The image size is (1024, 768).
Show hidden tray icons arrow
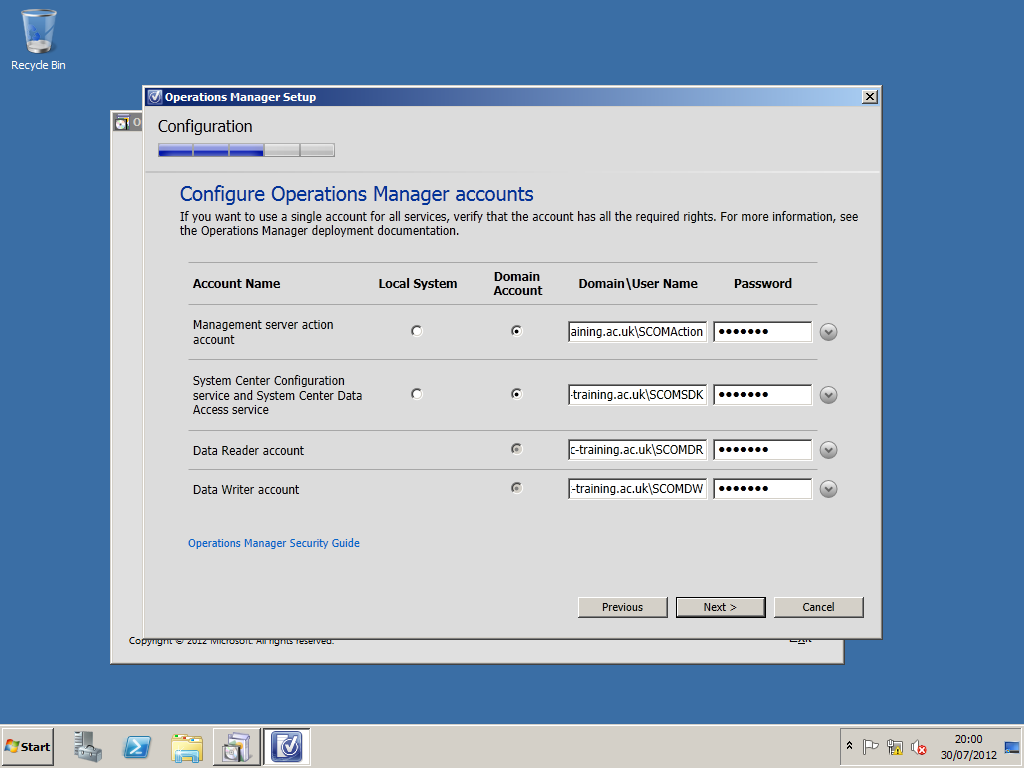tap(850, 746)
